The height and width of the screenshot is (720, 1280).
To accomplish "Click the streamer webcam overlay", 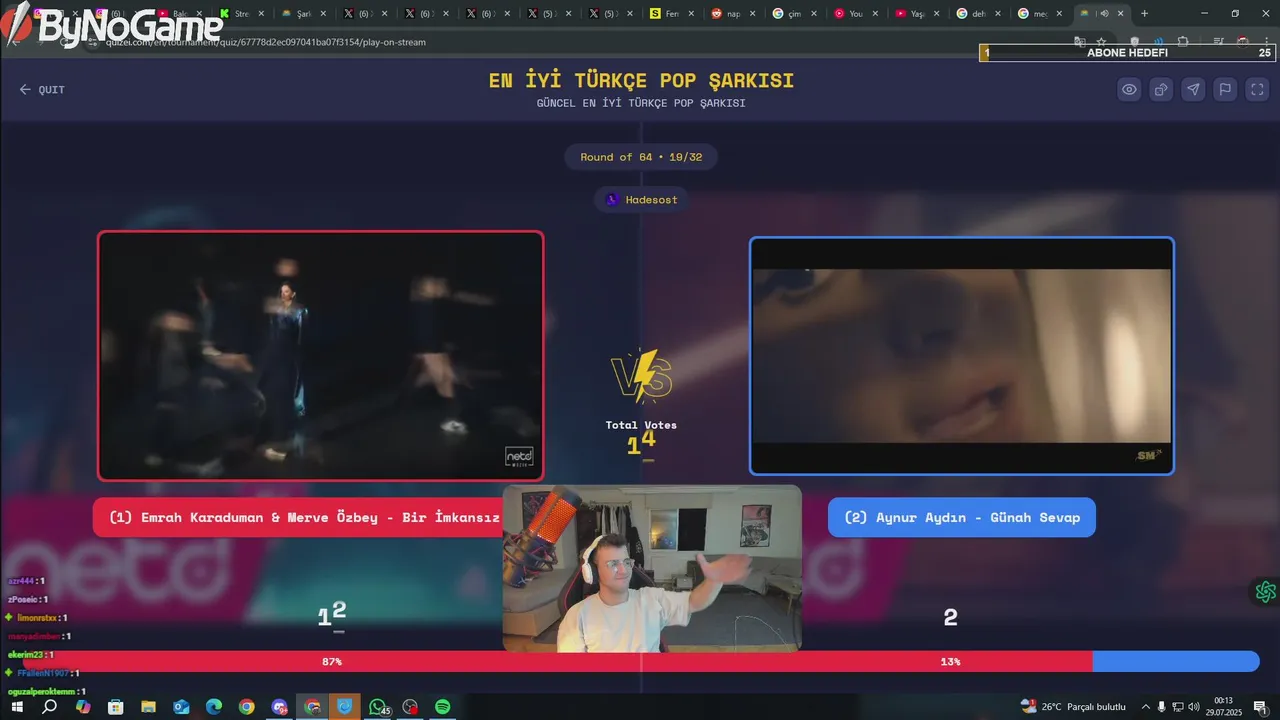I will (x=652, y=569).
